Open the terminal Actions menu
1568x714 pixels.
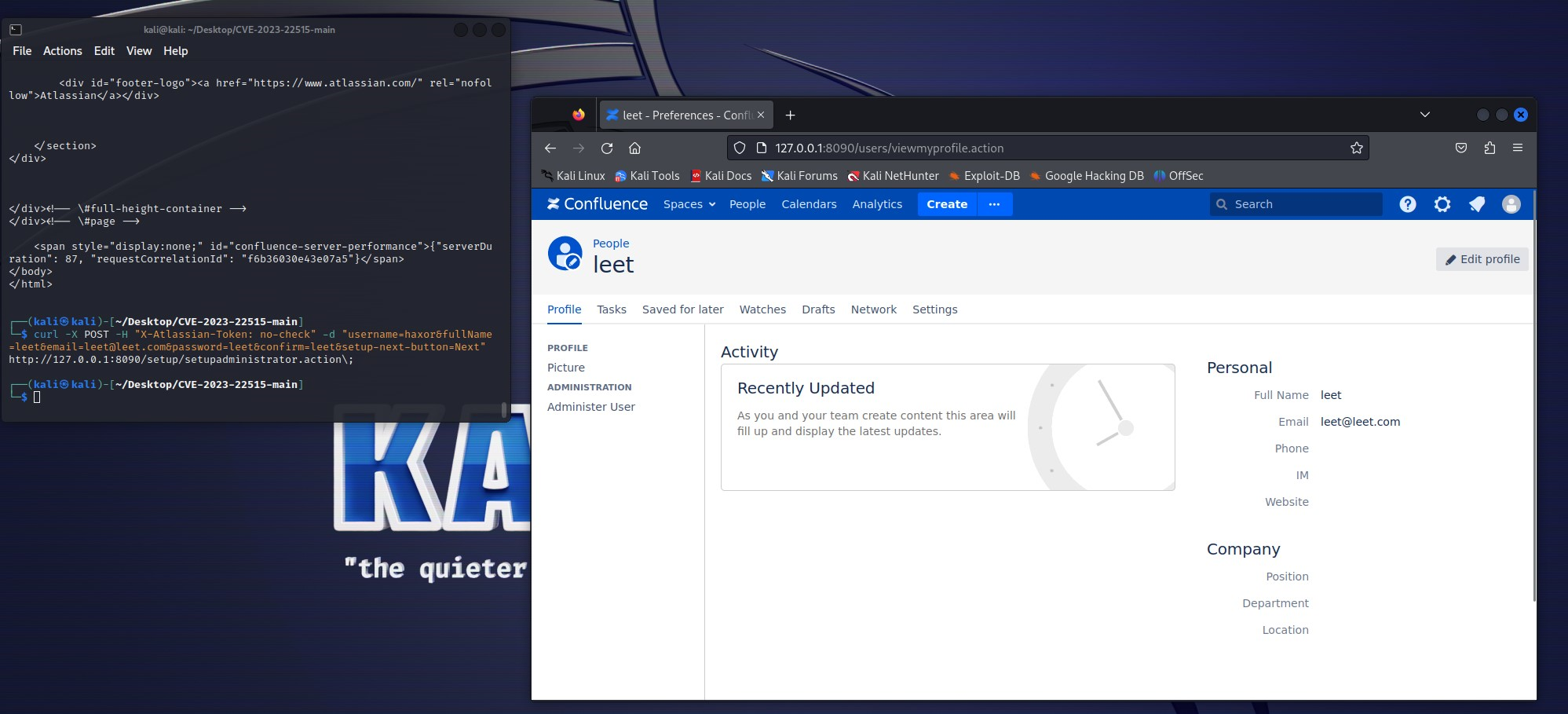point(63,51)
